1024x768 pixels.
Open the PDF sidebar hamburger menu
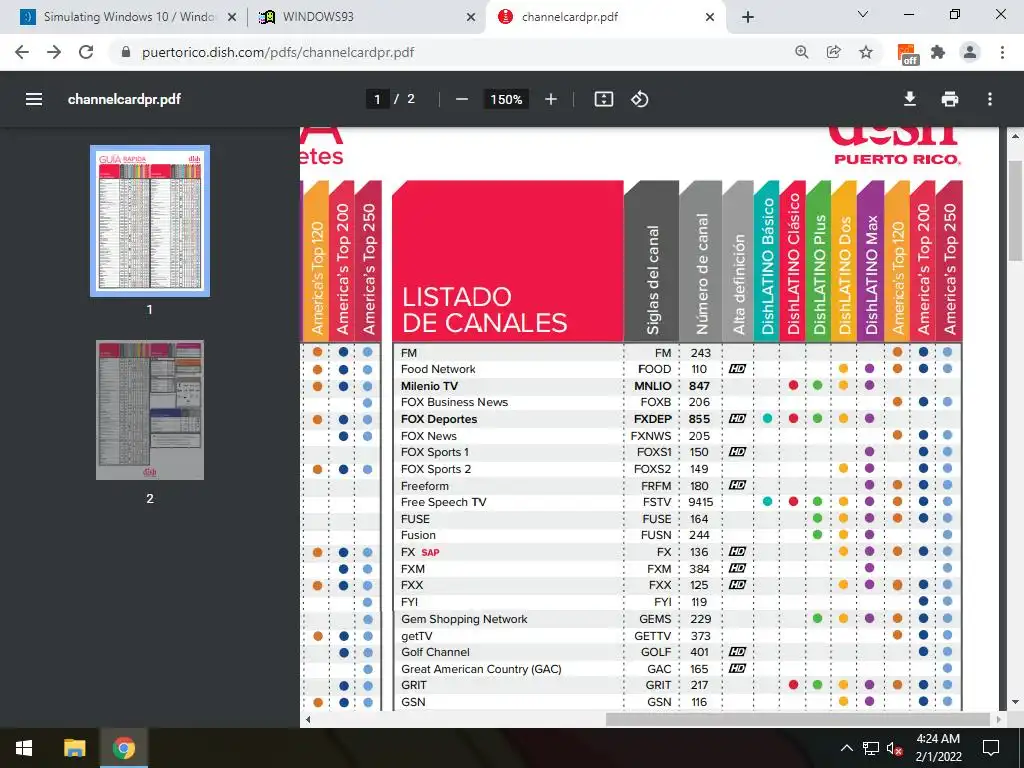pyautogui.click(x=34, y=99)
